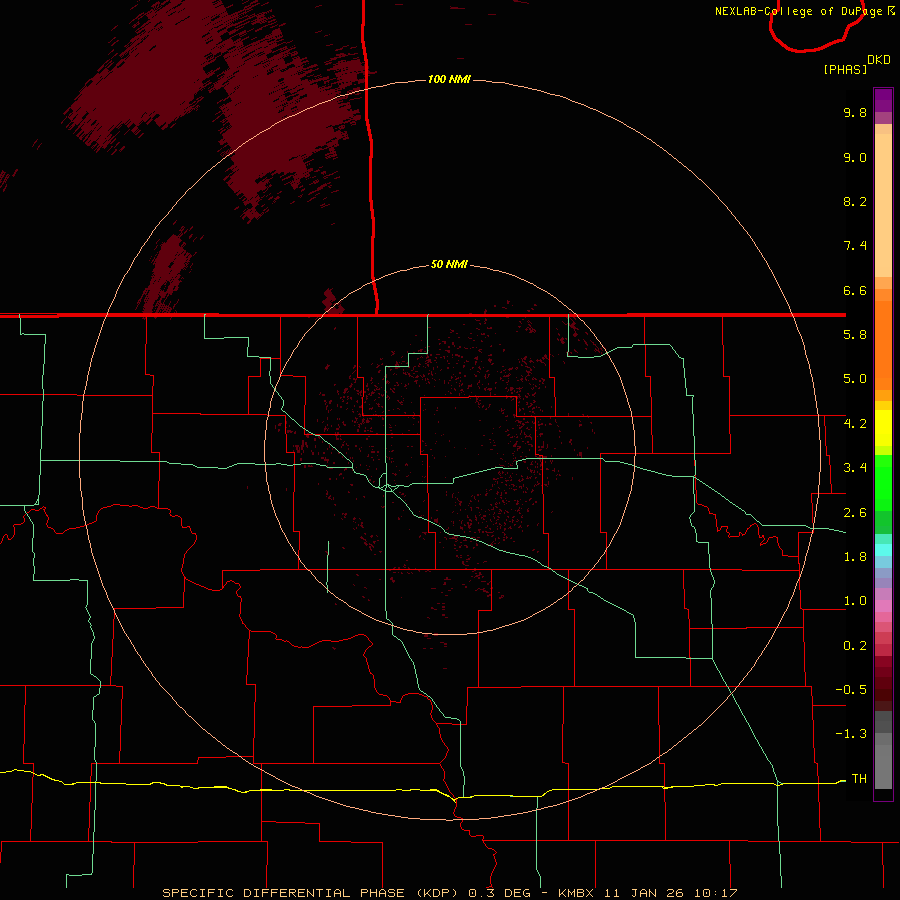Click the -1.3 value on color scale
Image resolution: width=900 pixels, height=900 pixels.
pyautogui.click(x=851, y=734)
